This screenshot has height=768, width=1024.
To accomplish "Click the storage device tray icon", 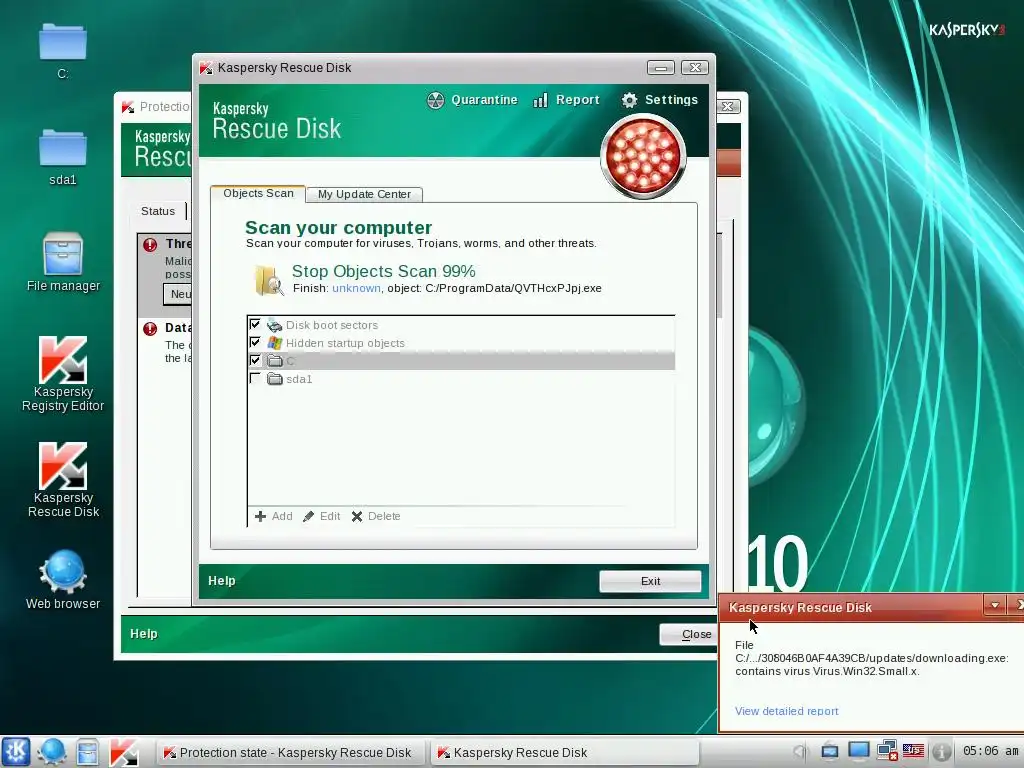I will 829,751.
